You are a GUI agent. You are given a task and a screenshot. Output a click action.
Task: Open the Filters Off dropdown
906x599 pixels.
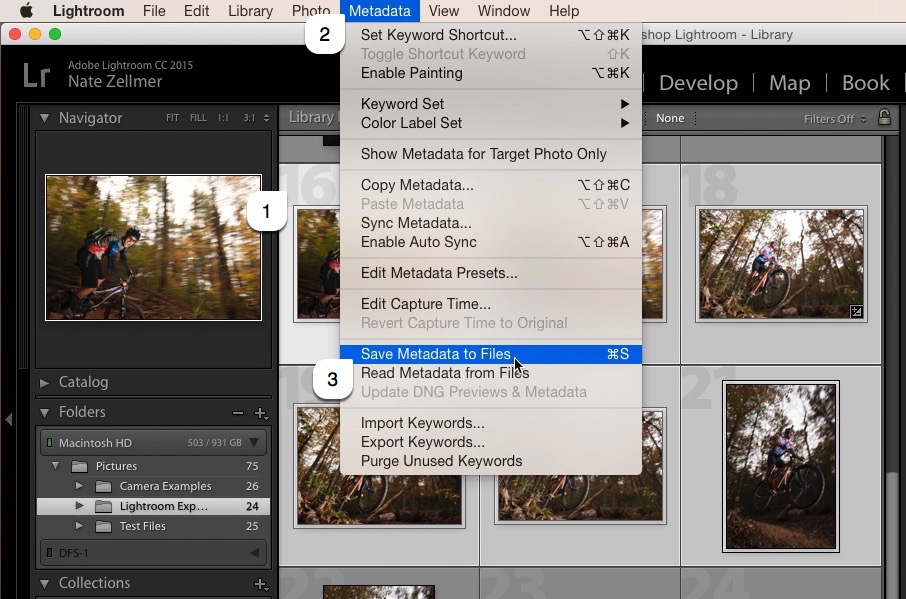click(x=835, y=119)
